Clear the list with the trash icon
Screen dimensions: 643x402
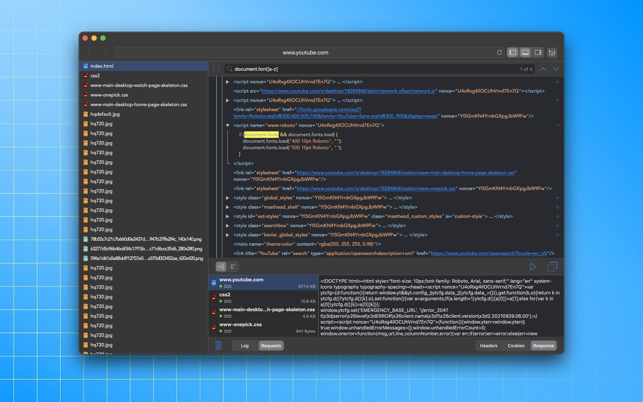[219, 346]
